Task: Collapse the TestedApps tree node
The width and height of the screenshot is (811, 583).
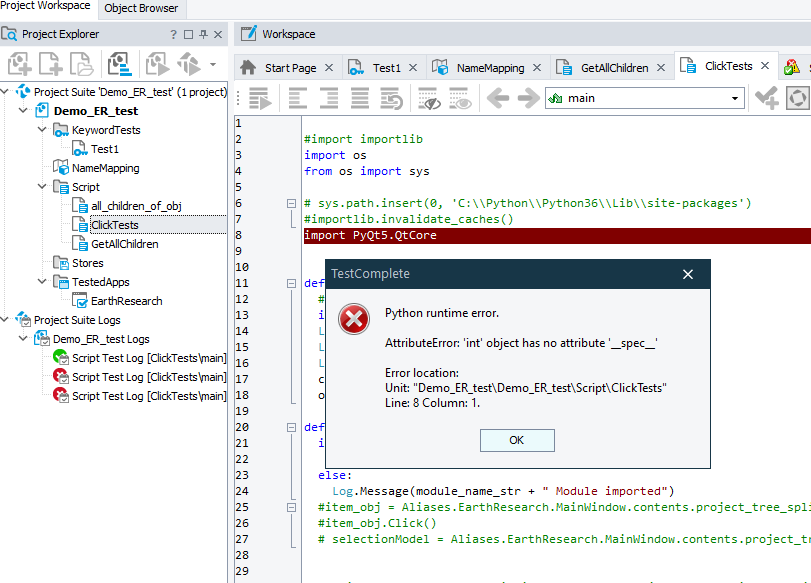Action: click(x=41, y=282)
